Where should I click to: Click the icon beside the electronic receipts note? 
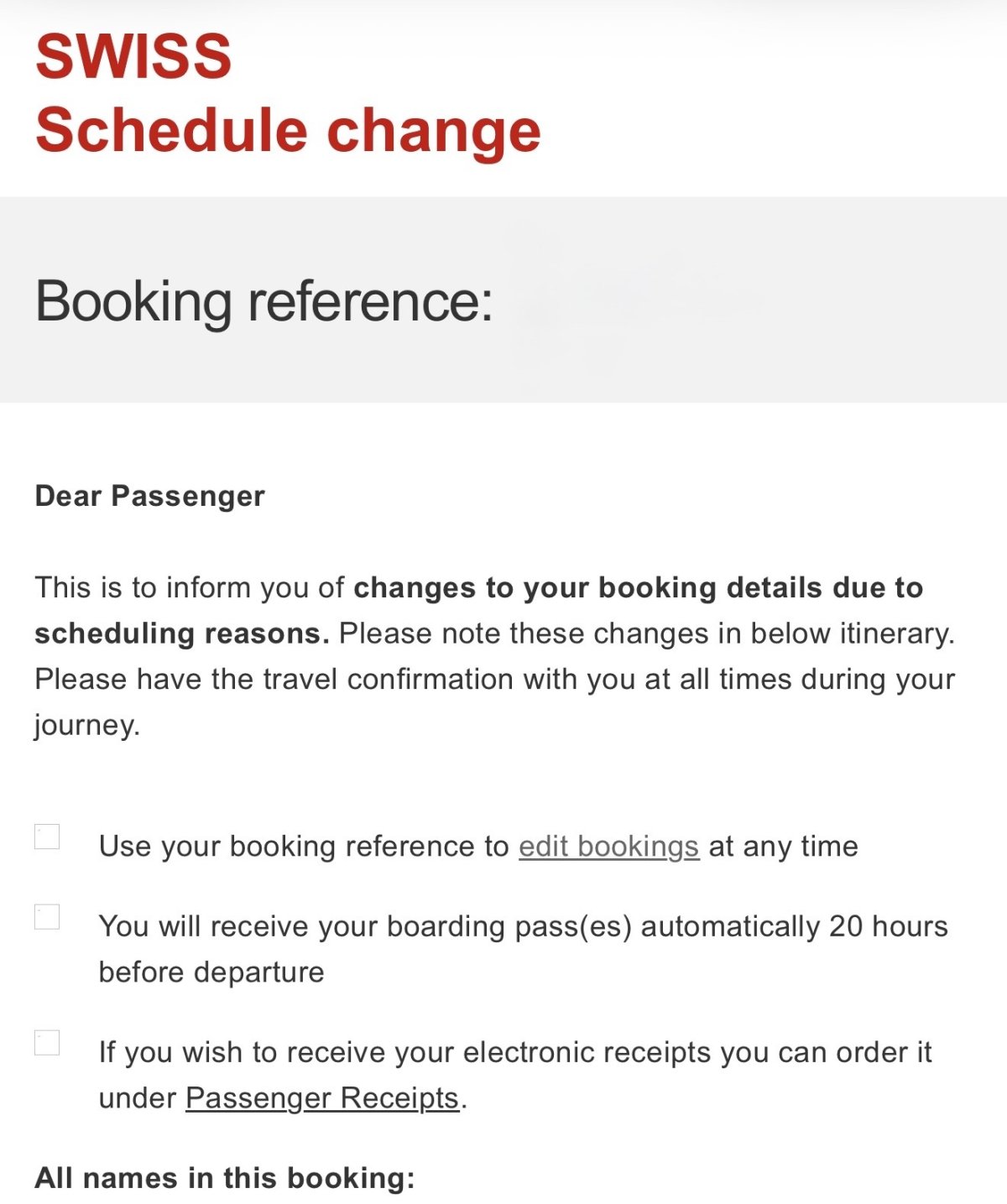click(47, 1043)
